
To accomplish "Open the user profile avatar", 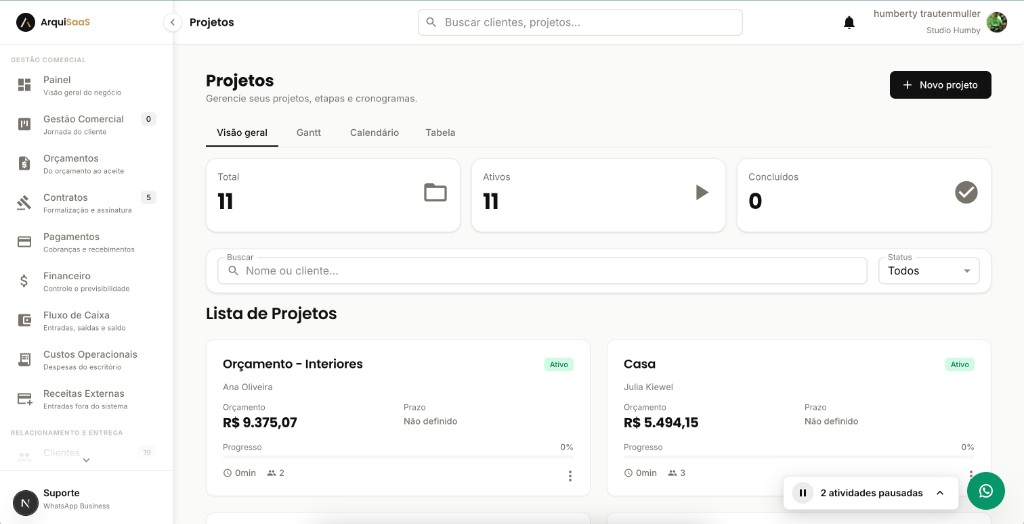I will pos(997,22).
